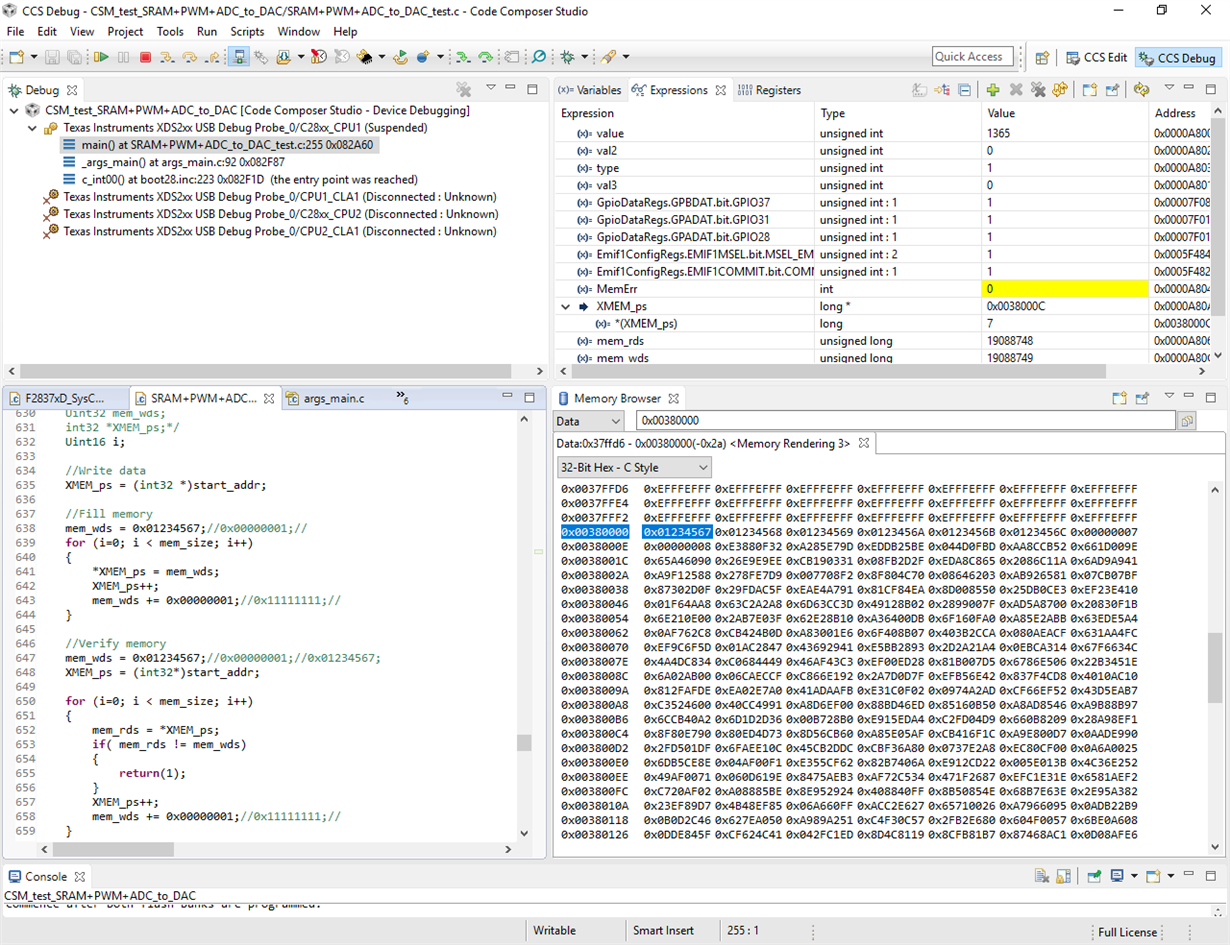Click the Pin Memory Browser icon
The width and height of the screenshot is (1230, 945).
(x=1142, y=398)
